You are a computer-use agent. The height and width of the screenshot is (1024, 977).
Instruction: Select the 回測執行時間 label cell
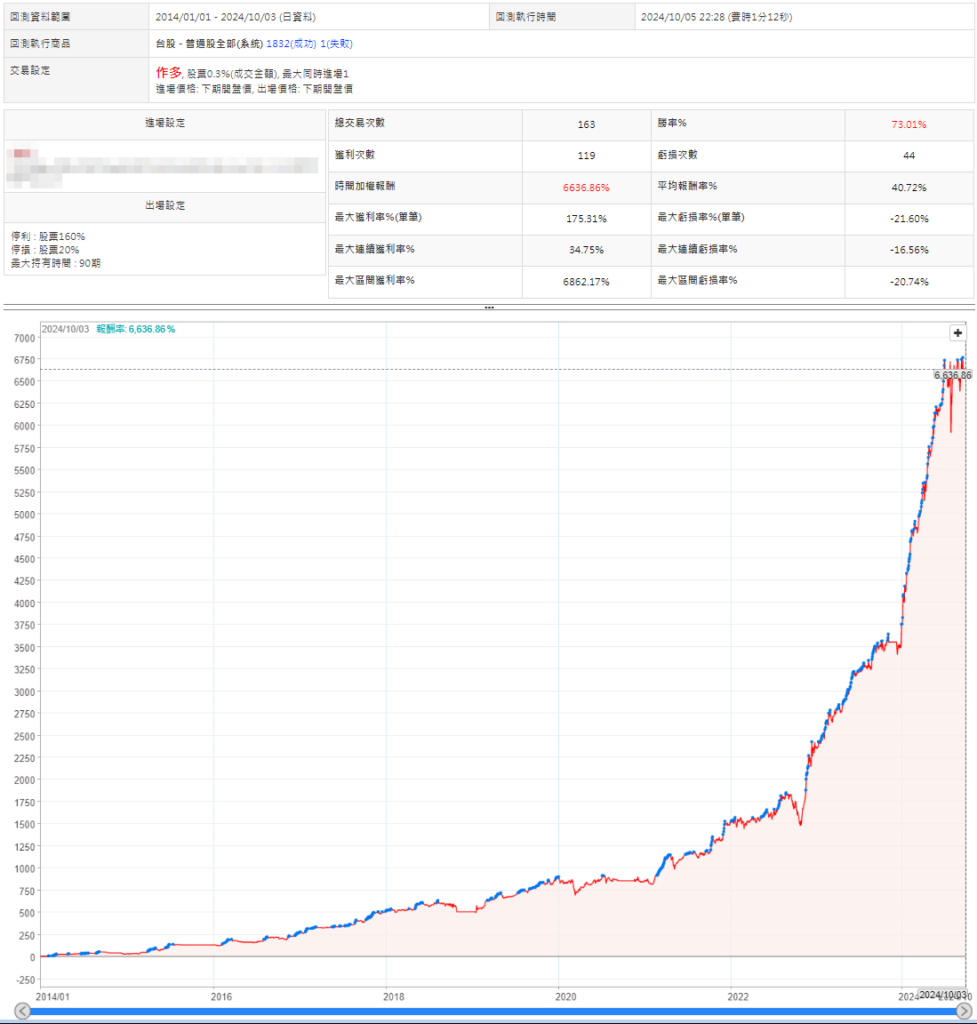pos(562,17)
